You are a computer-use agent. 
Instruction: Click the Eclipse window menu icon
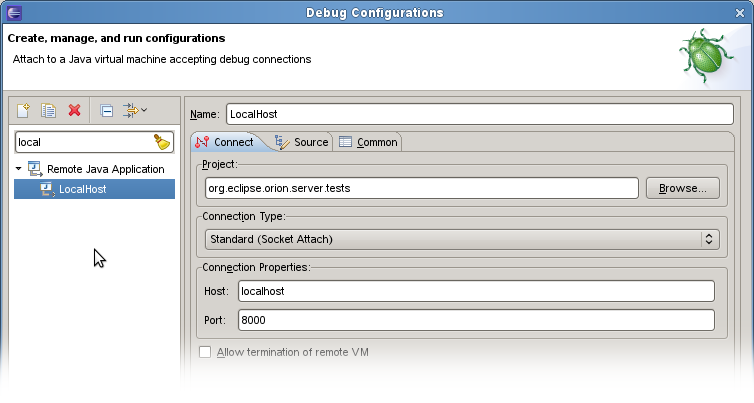click(14, 13)
